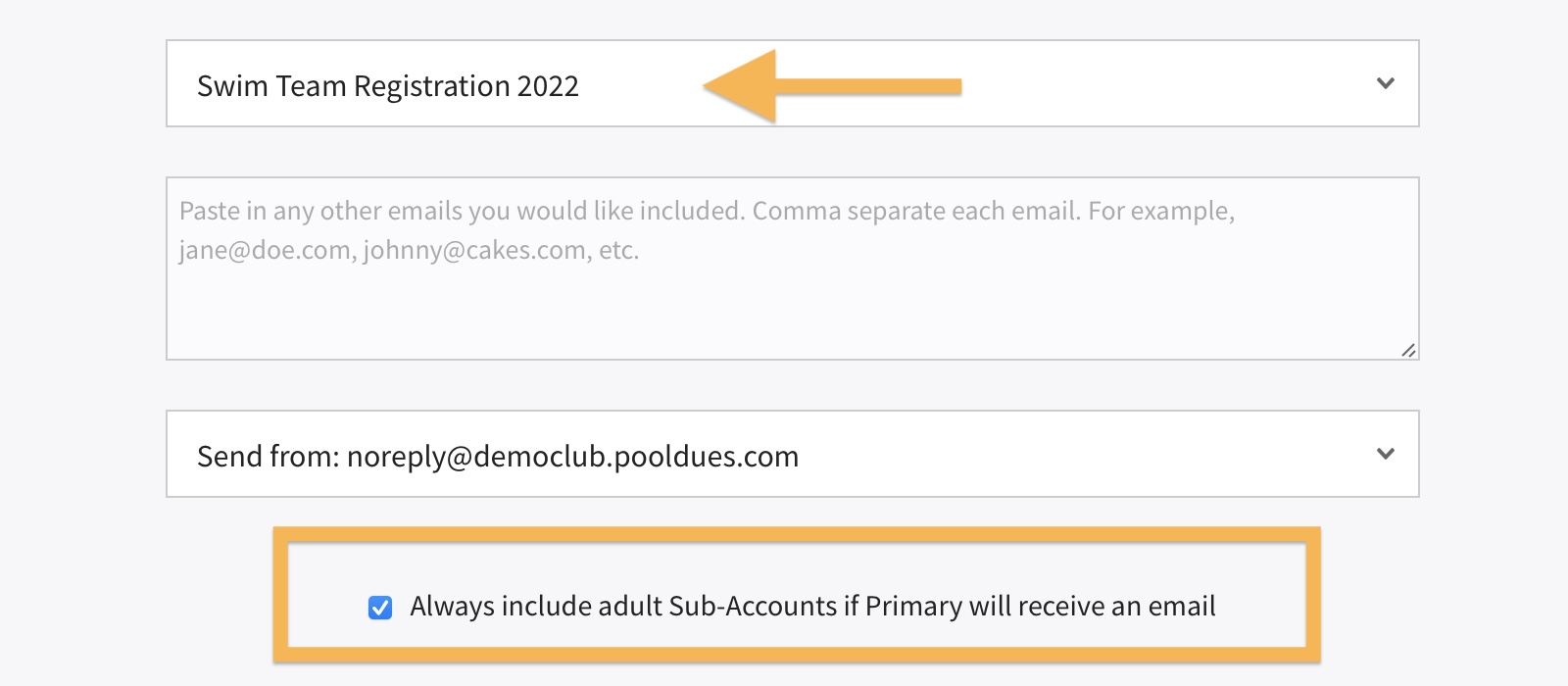Click the chevron on the registration dropdown

pyautogui.click(x=1385, y=83)
